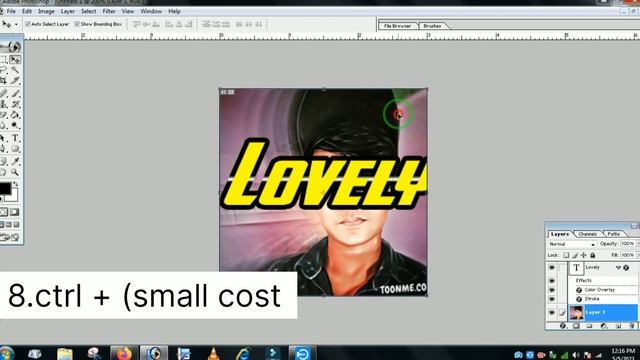Toggle lock position option
The width and height of the screenshot is (640, 360).
tap(584, 255)
